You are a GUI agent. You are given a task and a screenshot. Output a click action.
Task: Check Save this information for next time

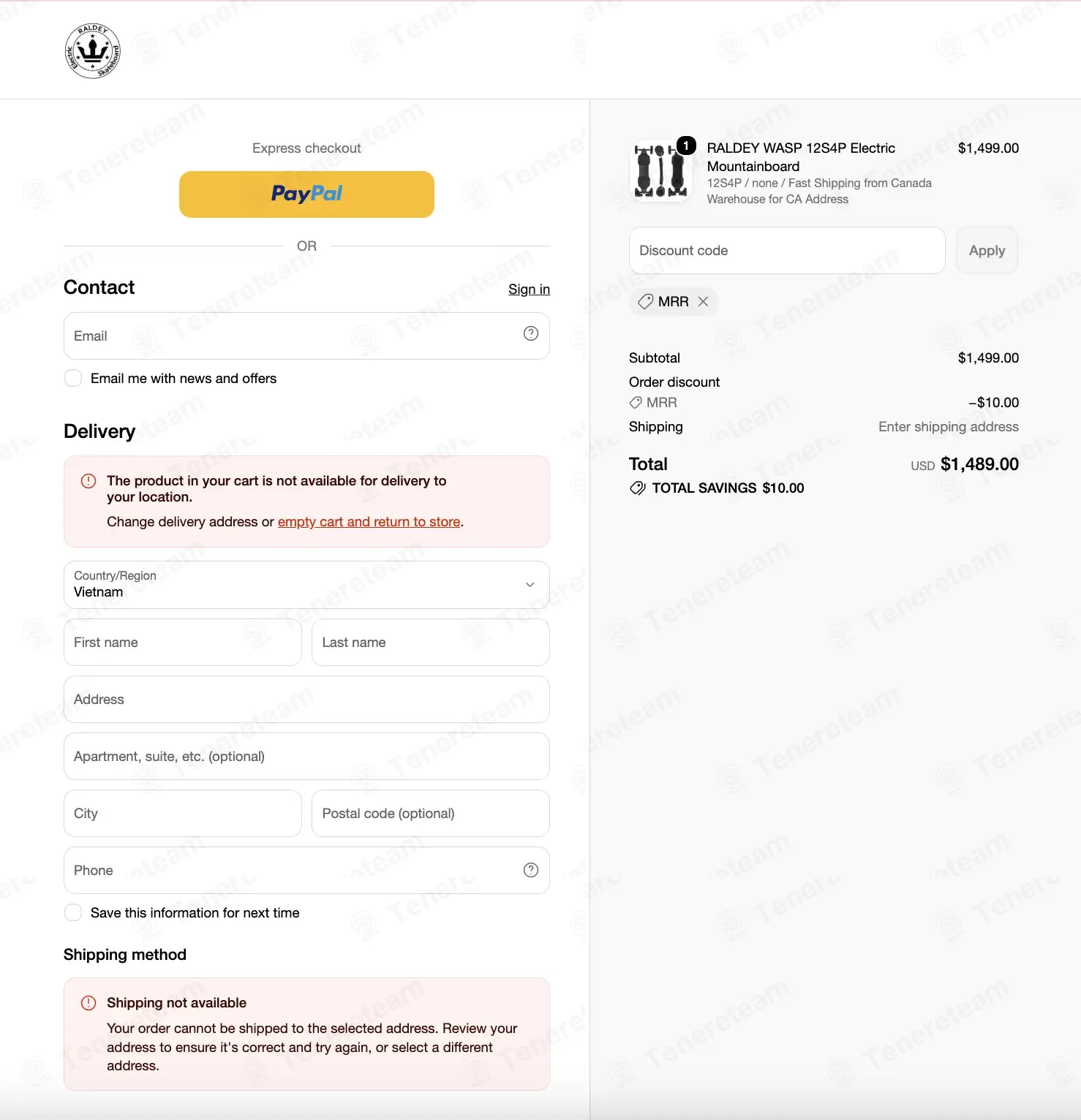click(x=73, y=912)
